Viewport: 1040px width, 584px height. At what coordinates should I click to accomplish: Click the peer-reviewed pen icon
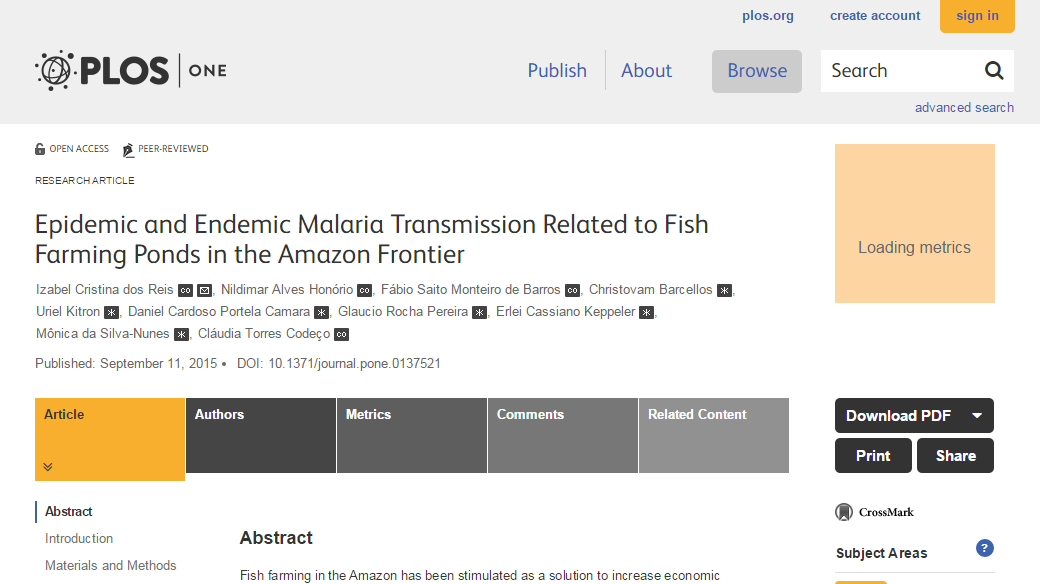pyautogui.click(x=128, y=150)
